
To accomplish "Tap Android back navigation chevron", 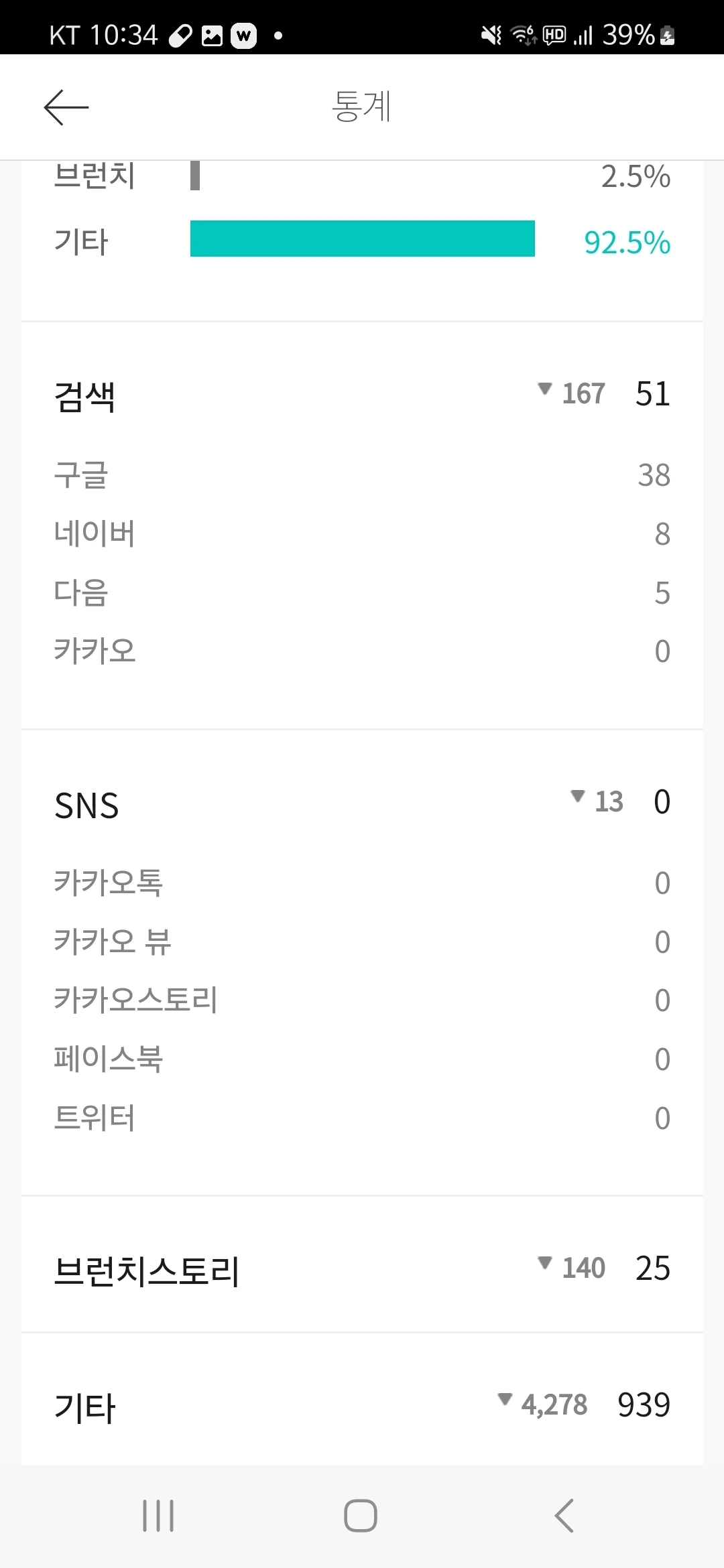I will [x=564, y=1516].
